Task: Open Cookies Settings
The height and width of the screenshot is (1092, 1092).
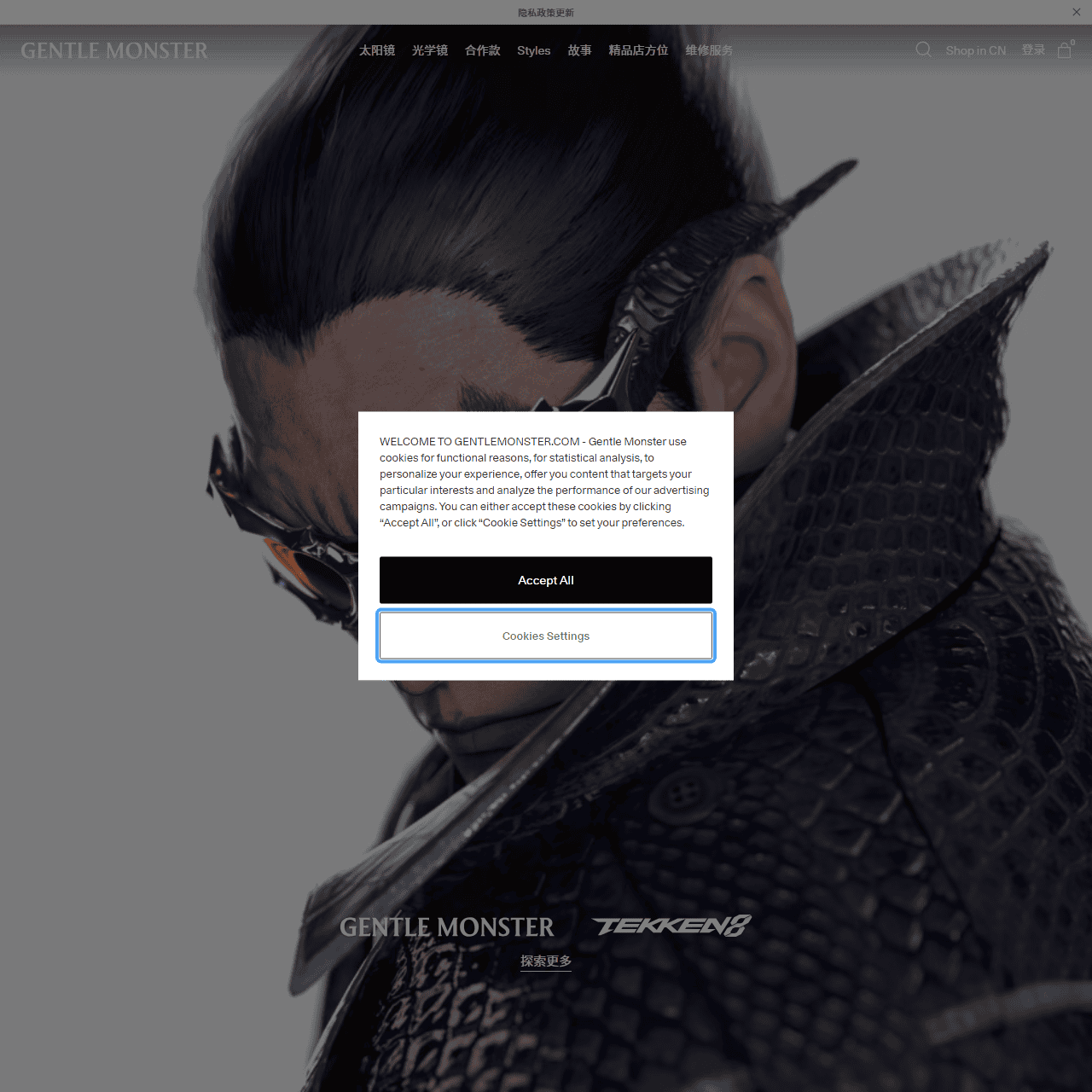Action: 546,636
